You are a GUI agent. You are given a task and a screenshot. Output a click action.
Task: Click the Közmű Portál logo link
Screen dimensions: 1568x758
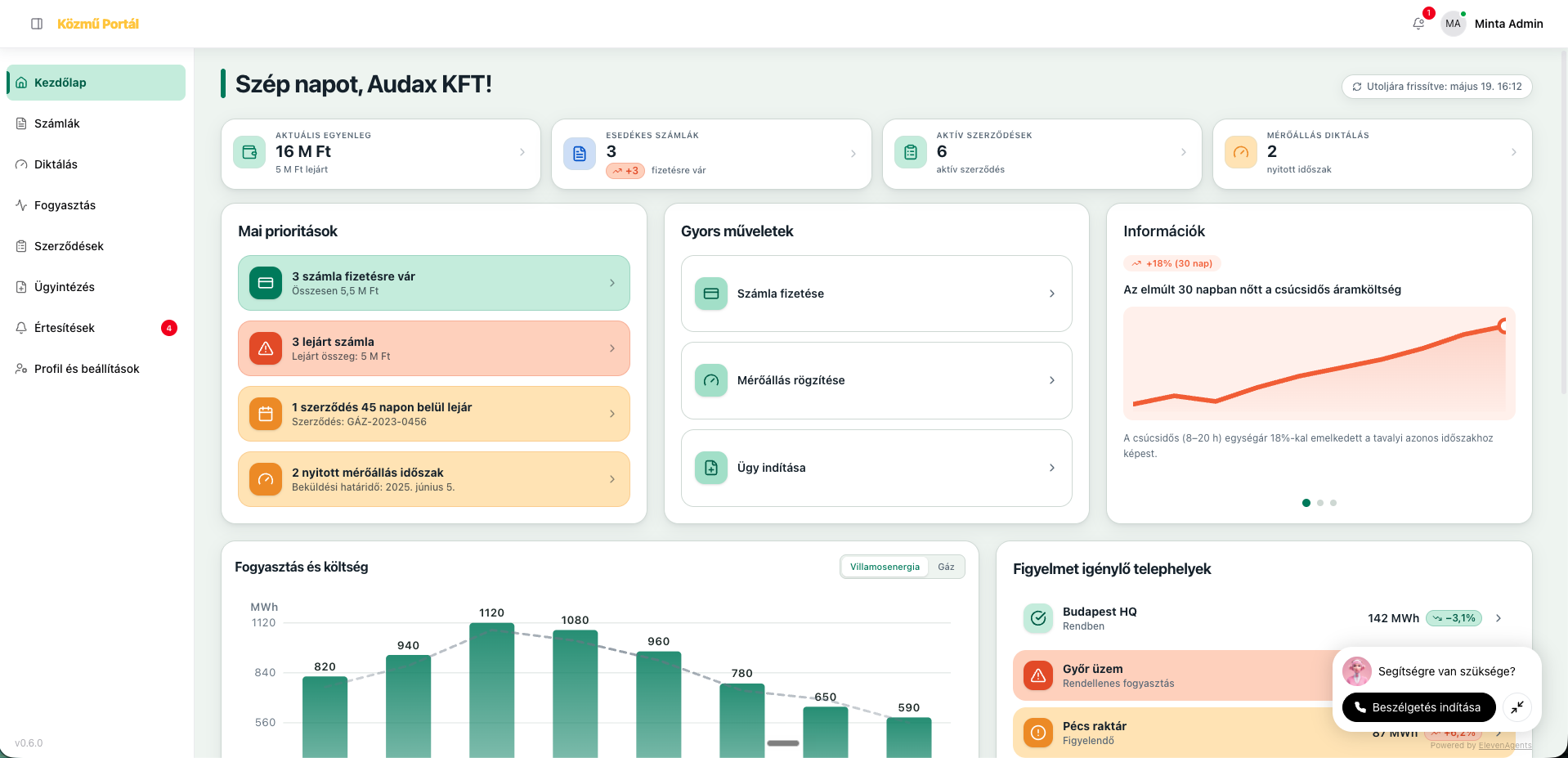[98, 24]
